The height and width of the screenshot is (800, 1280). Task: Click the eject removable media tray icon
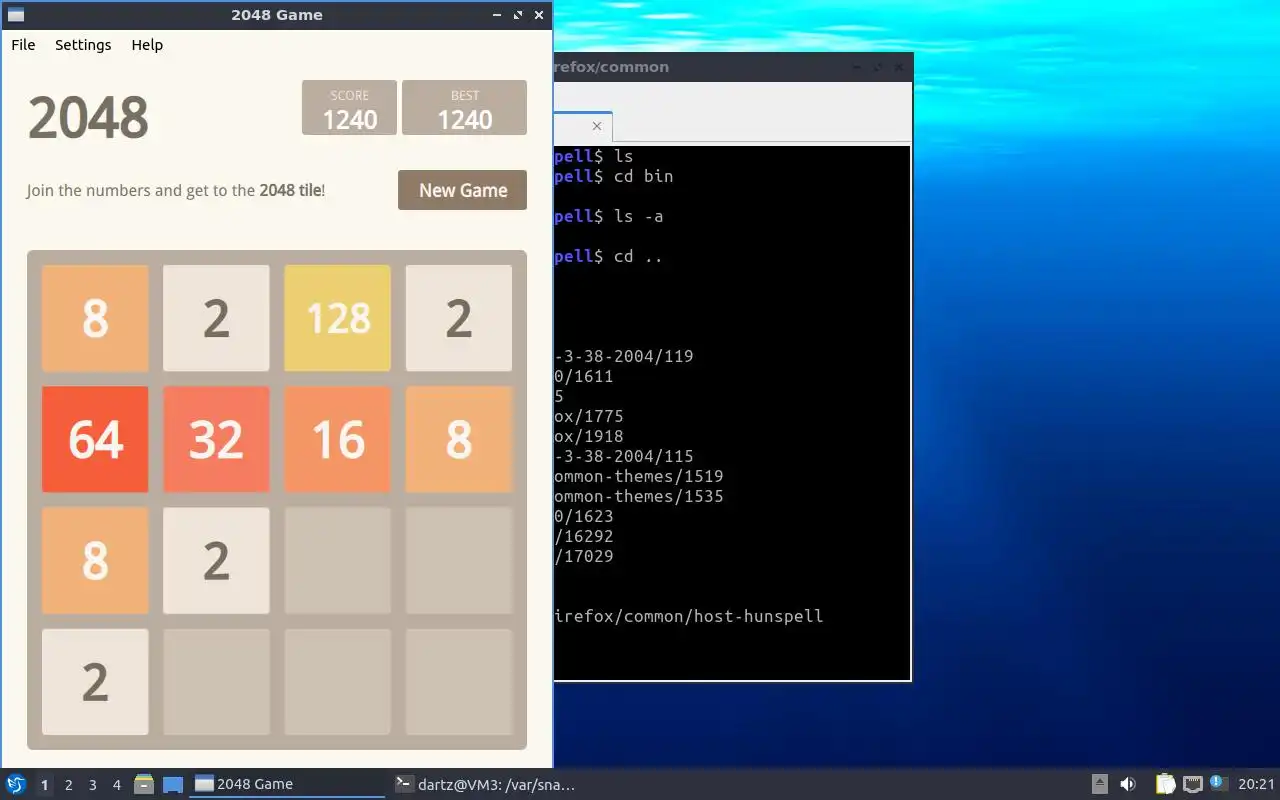[1099, 784]
